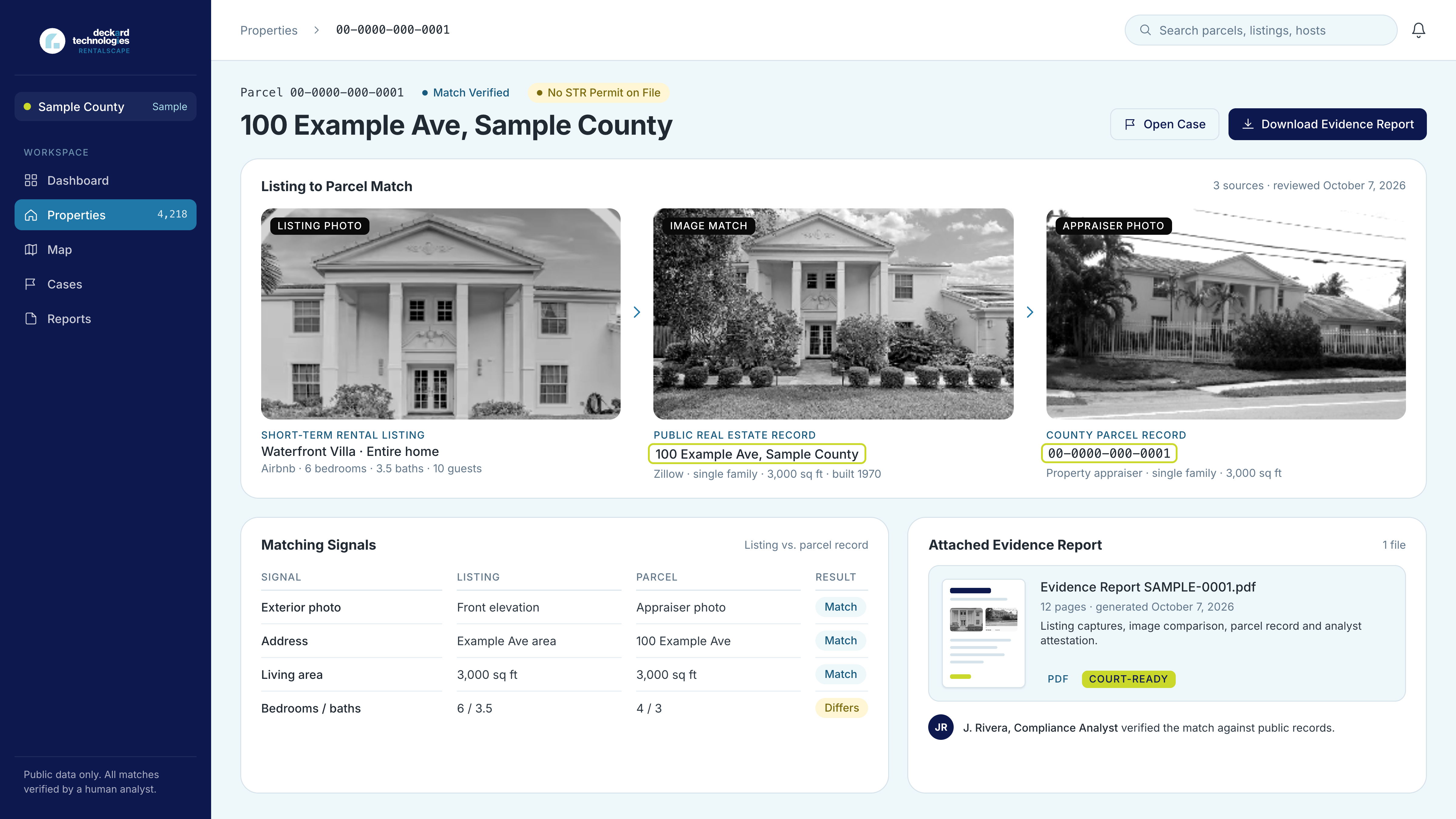The height and width of the screenshot is (819, 1456).
Task: Click the Map icon in sidebar
Action: pyautogui.click(x=31, y=249)
